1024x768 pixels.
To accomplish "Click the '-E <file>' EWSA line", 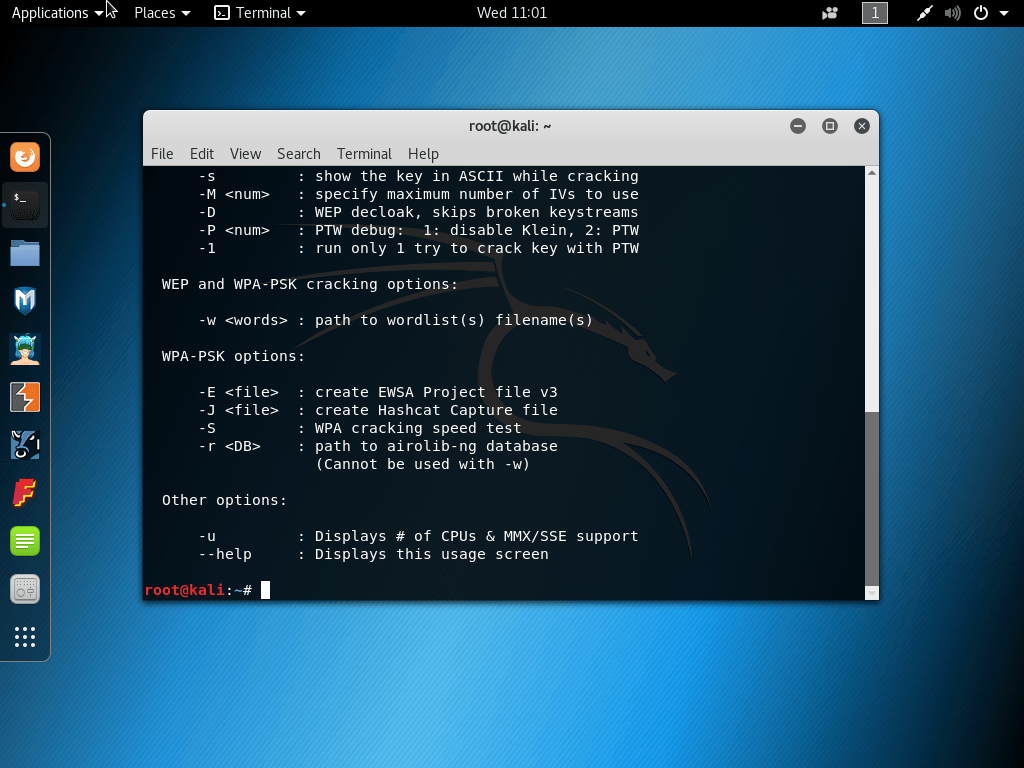I will (378, 392).
